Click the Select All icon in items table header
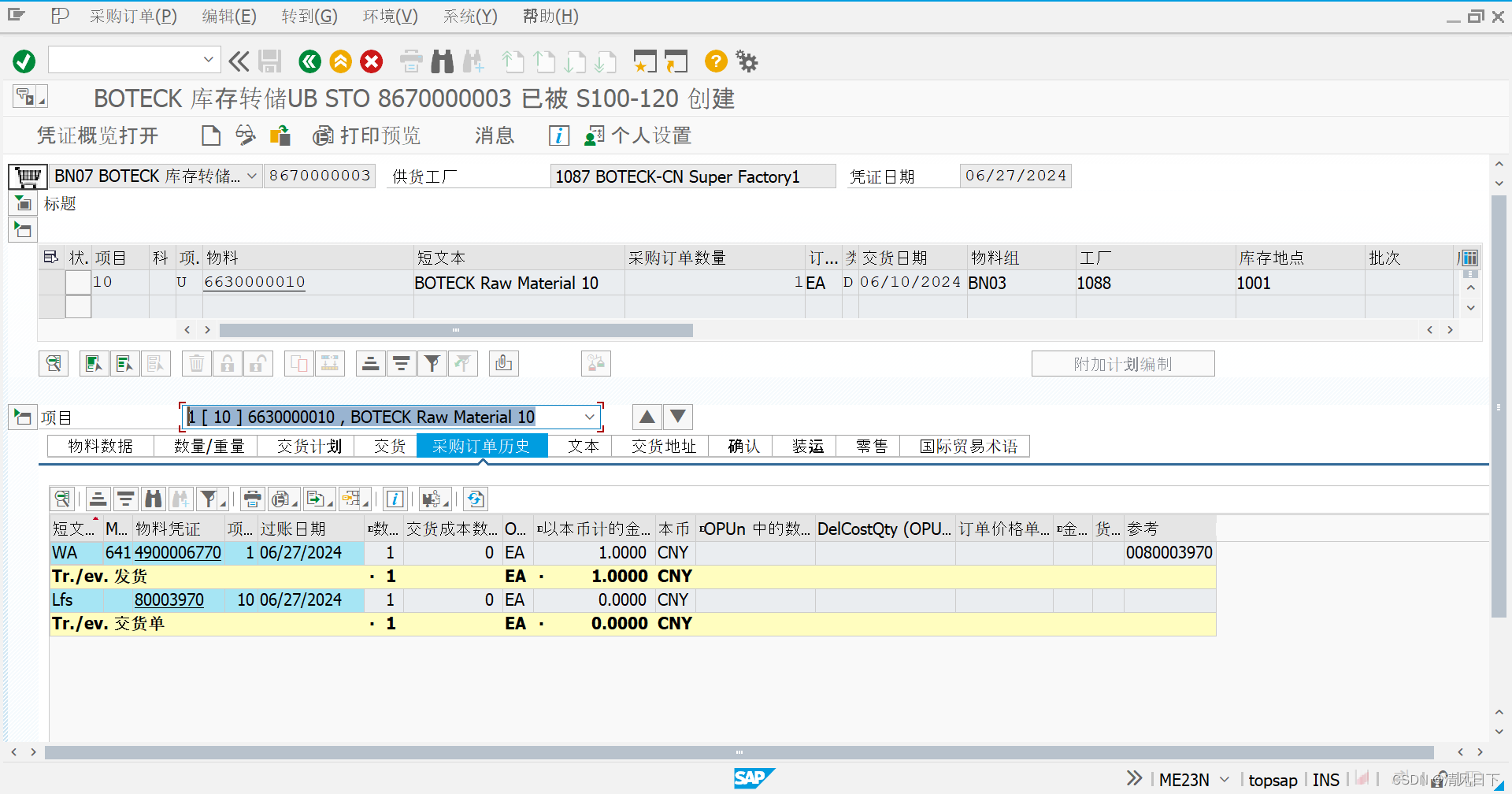 [x=51, y=258]
